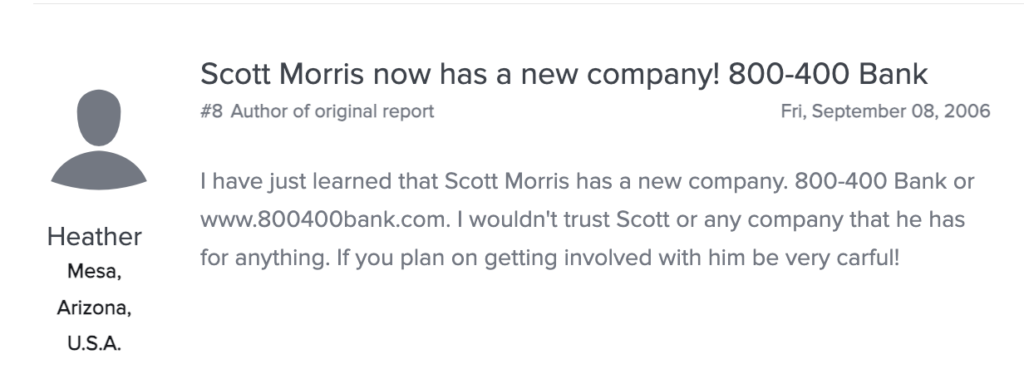Click the U.S.A. country text
1024x369 pixels.
pos(94,344)
